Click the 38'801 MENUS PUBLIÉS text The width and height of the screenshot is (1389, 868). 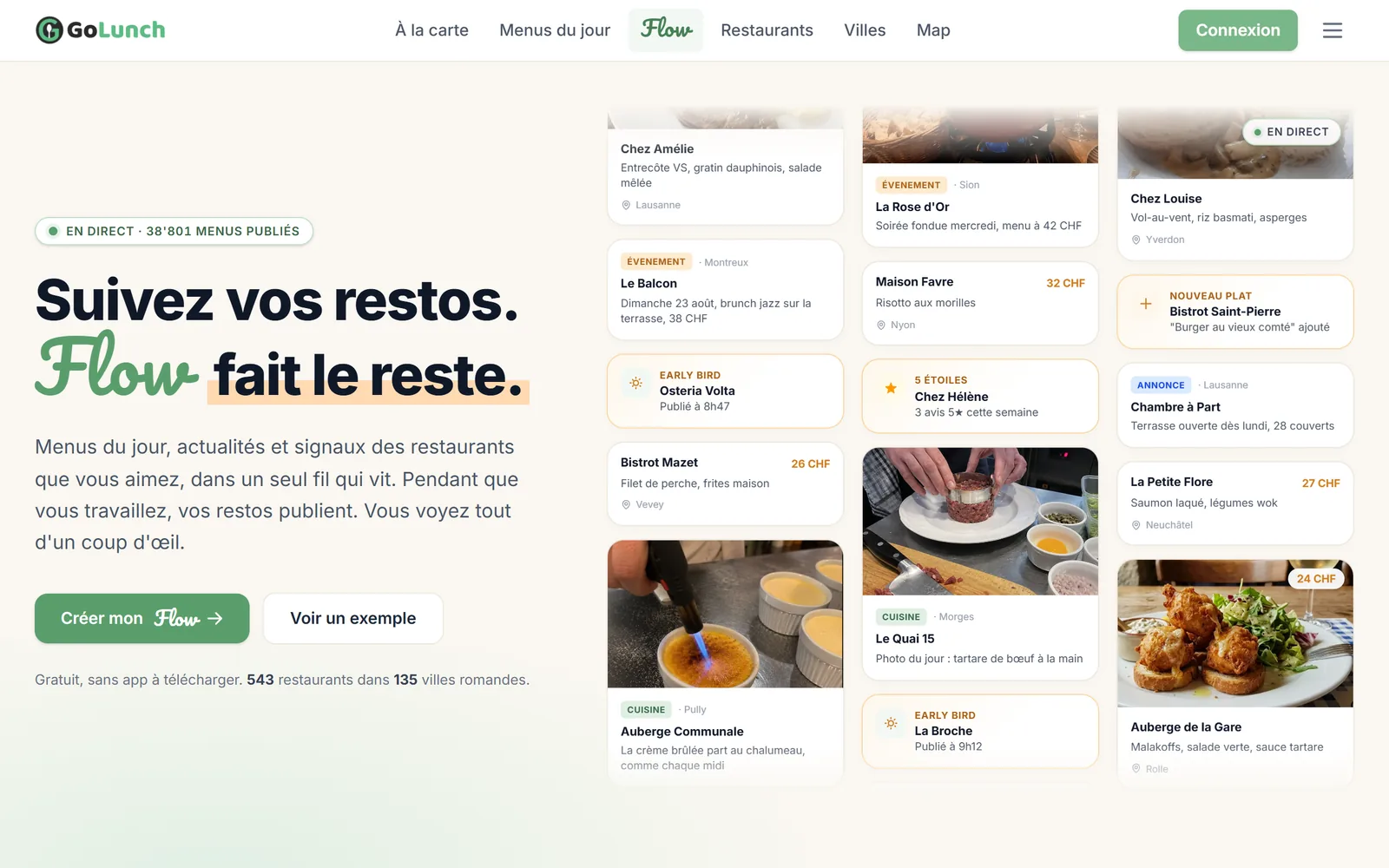(x=222, y=231)
